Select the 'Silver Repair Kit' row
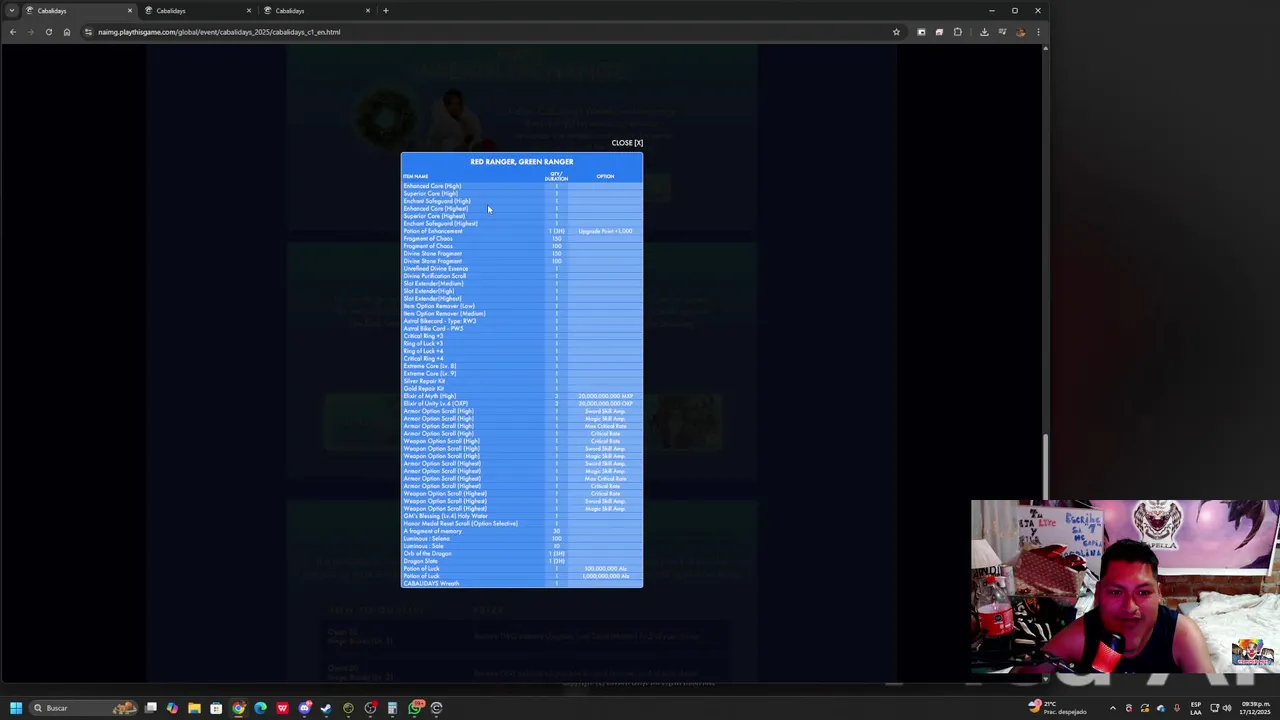Viewport: 1280px width, 720px height. [522, 381]
